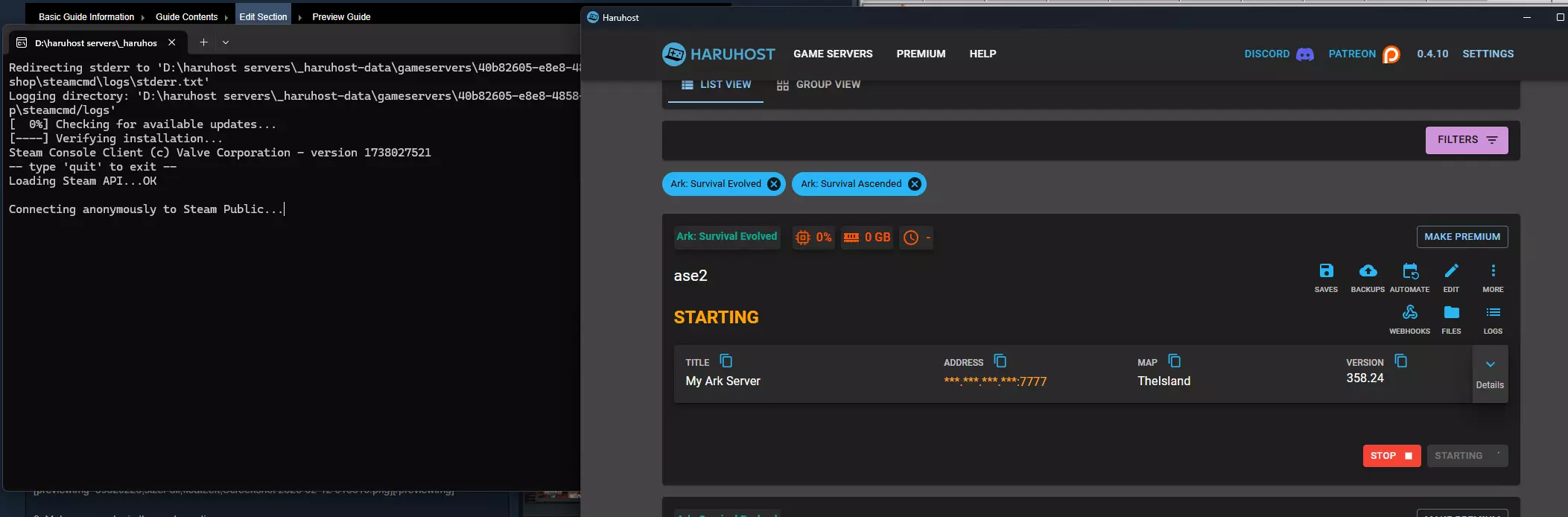Click the Patreon text link
The height and width of the screenshot is (517, 1568).
[1352, 54]
